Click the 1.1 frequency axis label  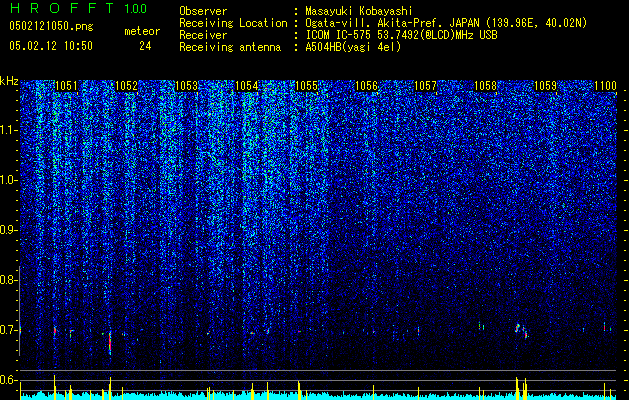tap(8, 130)
